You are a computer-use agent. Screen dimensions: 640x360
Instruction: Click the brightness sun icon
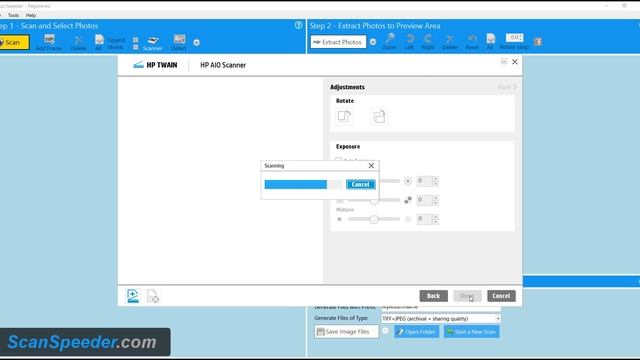(408, 181)
